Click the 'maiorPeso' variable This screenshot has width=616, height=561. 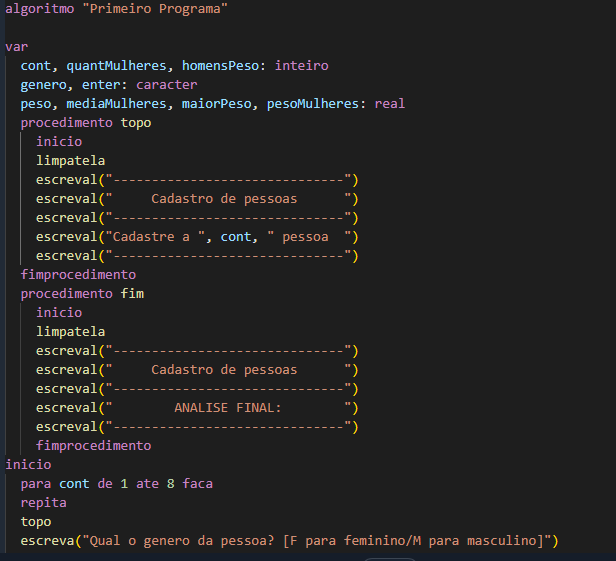pos(216,104)
